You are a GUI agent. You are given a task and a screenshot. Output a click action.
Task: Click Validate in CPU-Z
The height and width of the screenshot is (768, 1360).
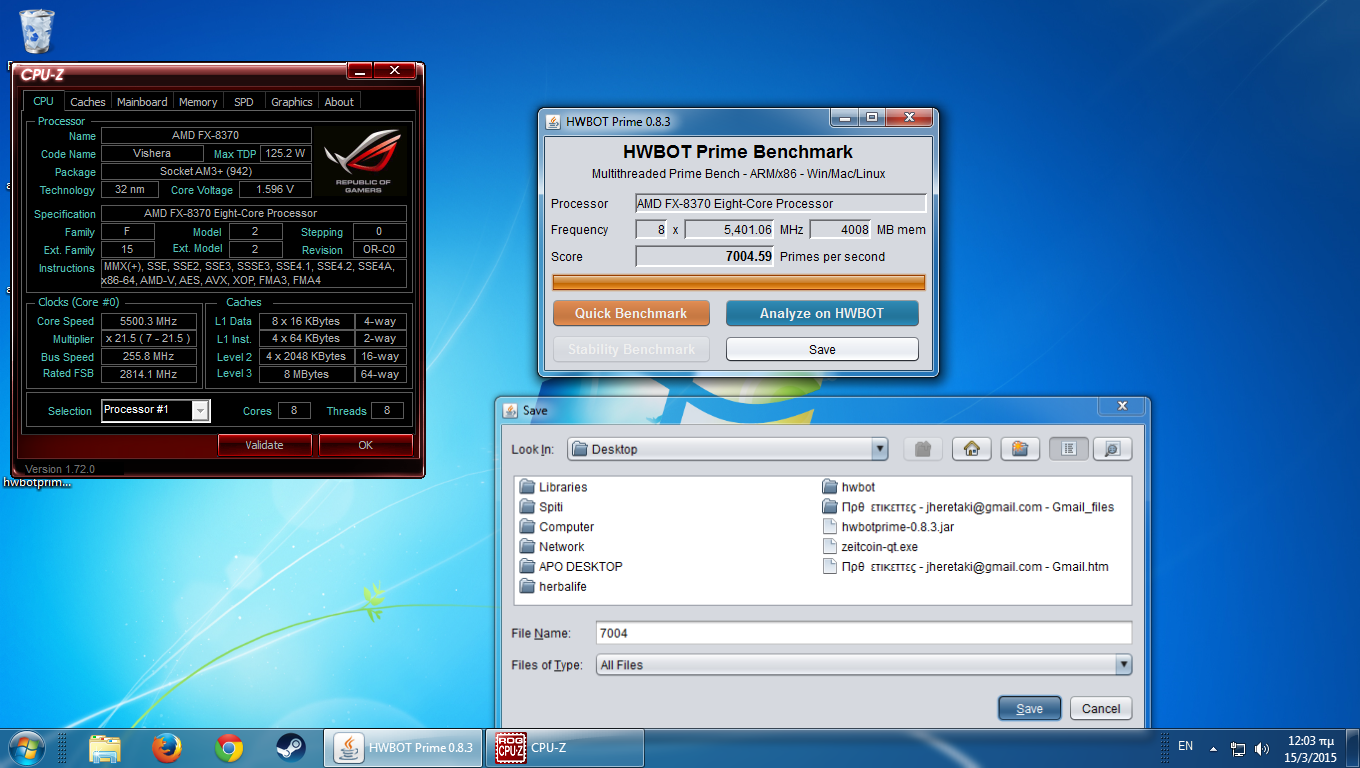tap(265, 445)
